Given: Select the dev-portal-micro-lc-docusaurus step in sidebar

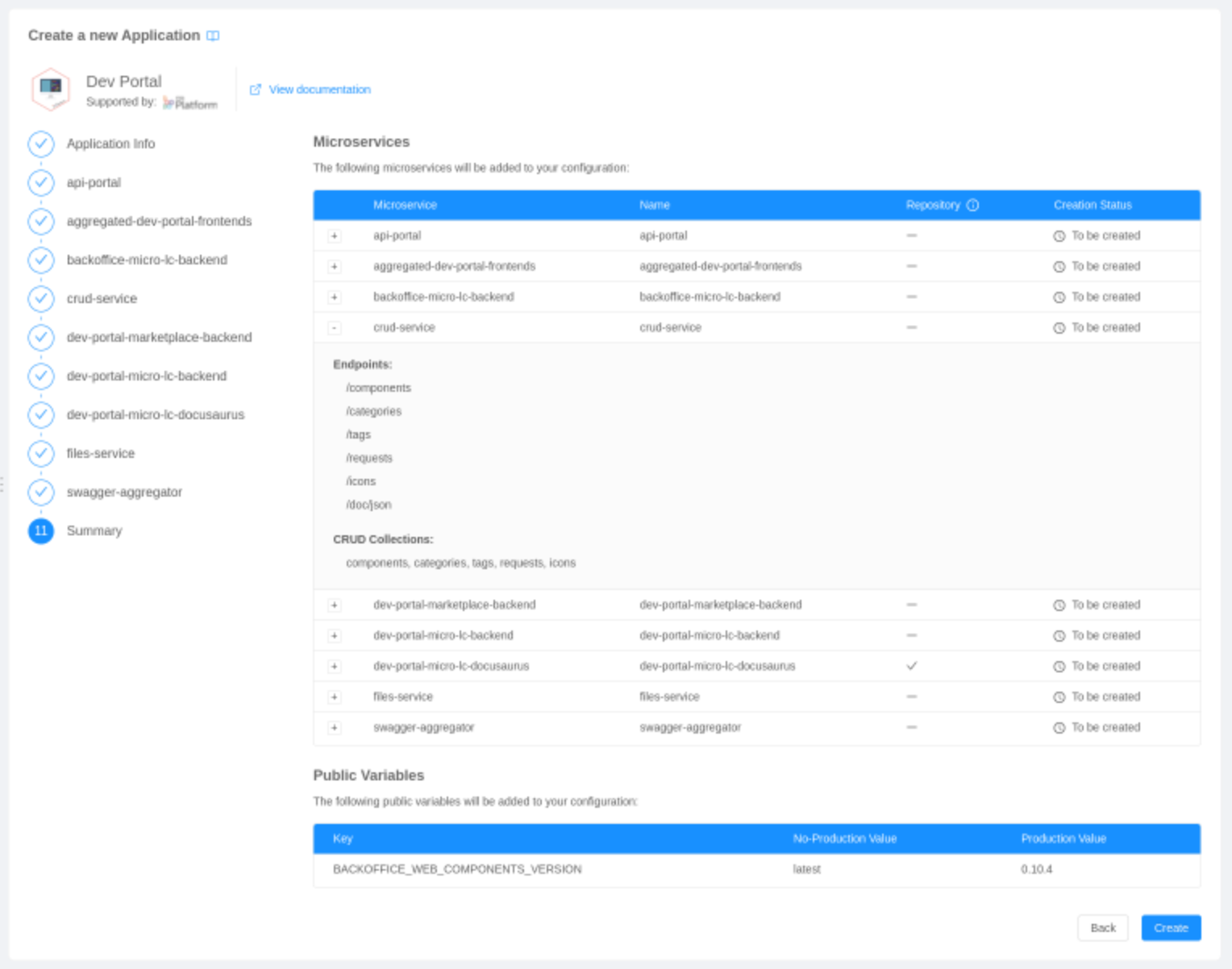Looking at the screenshot, I should click(156, 415).
